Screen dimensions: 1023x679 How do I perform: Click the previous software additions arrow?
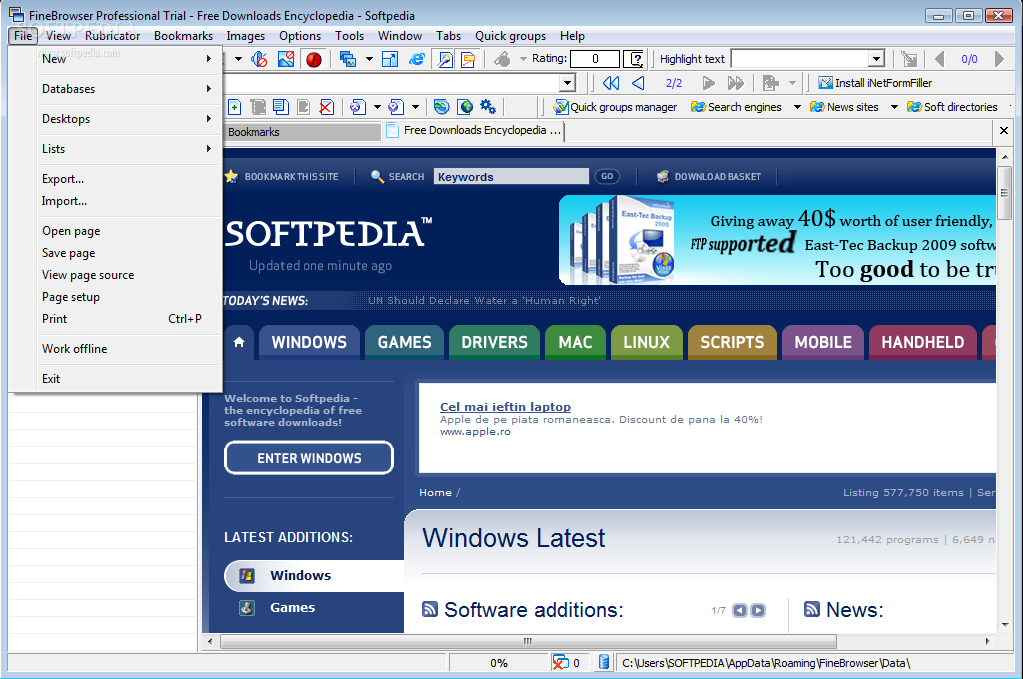[x=740, y=611]
